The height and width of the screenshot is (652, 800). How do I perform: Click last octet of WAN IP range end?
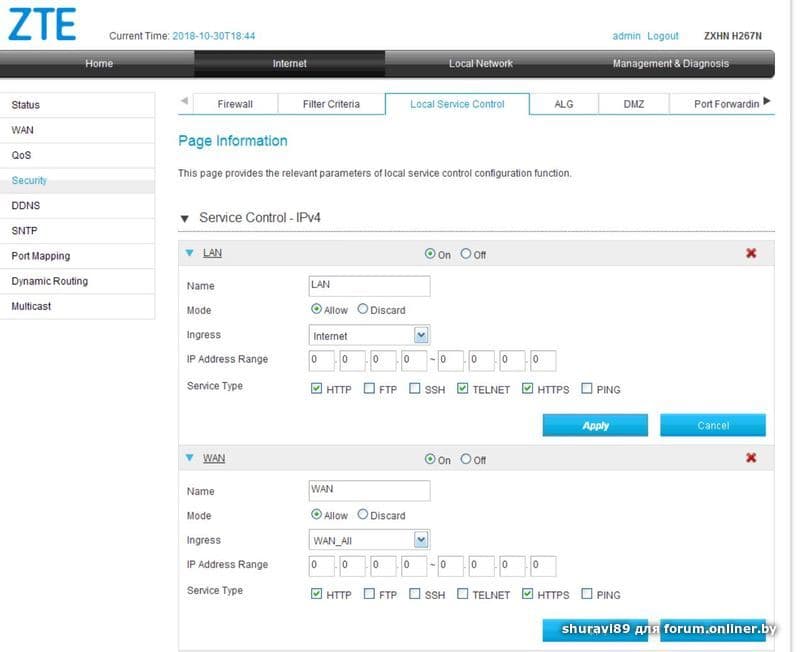[543, 566]
